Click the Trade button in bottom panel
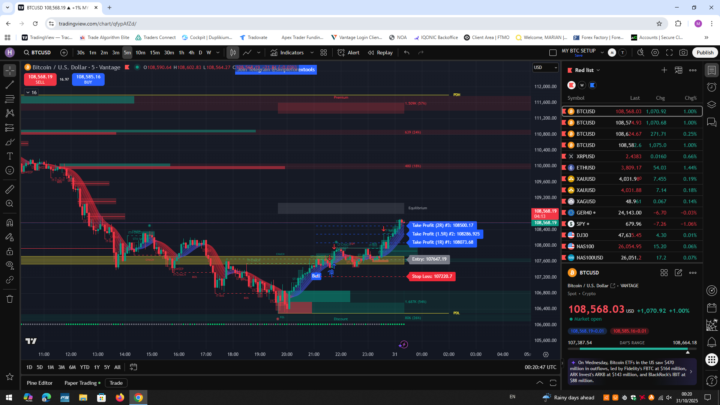Screen dimensions: 720x405 point(116,383)
